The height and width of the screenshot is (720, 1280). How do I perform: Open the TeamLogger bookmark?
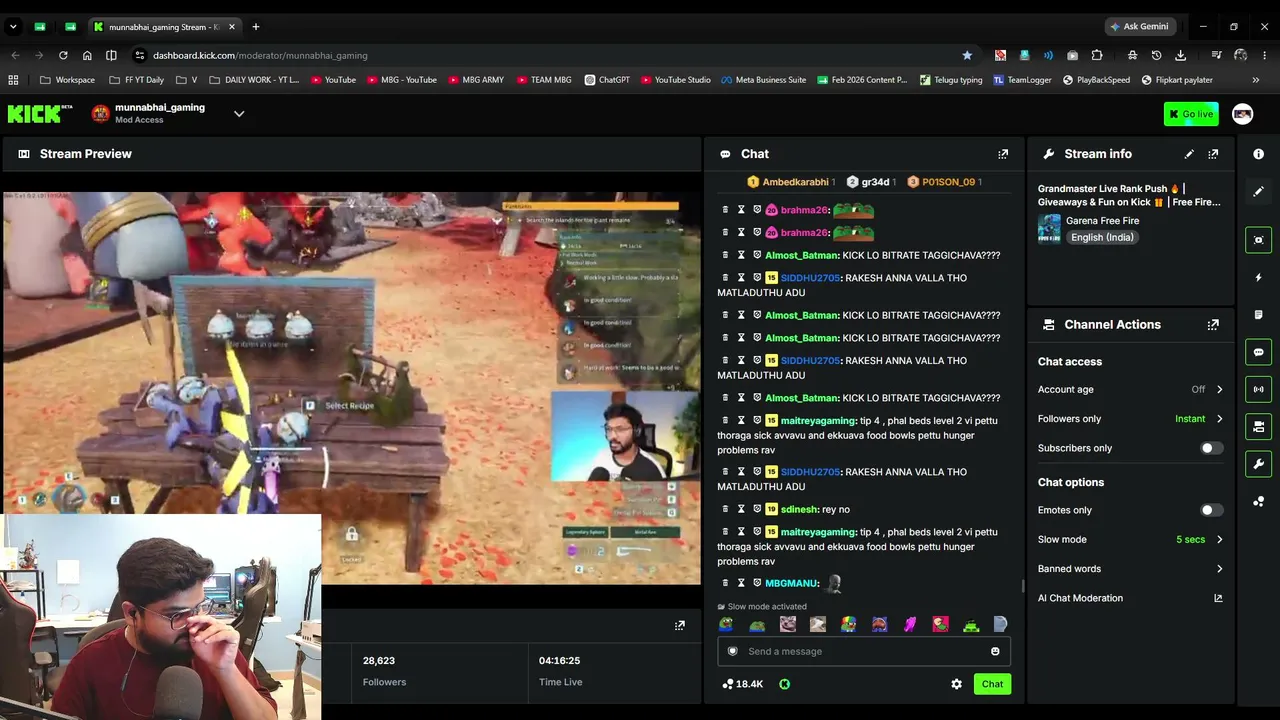(x=1022, y=80)
